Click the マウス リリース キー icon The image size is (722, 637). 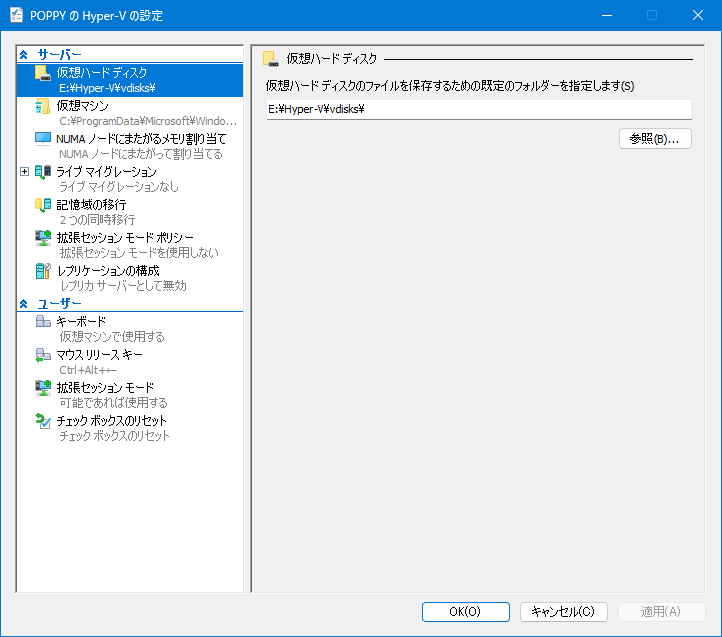[43, 355]
